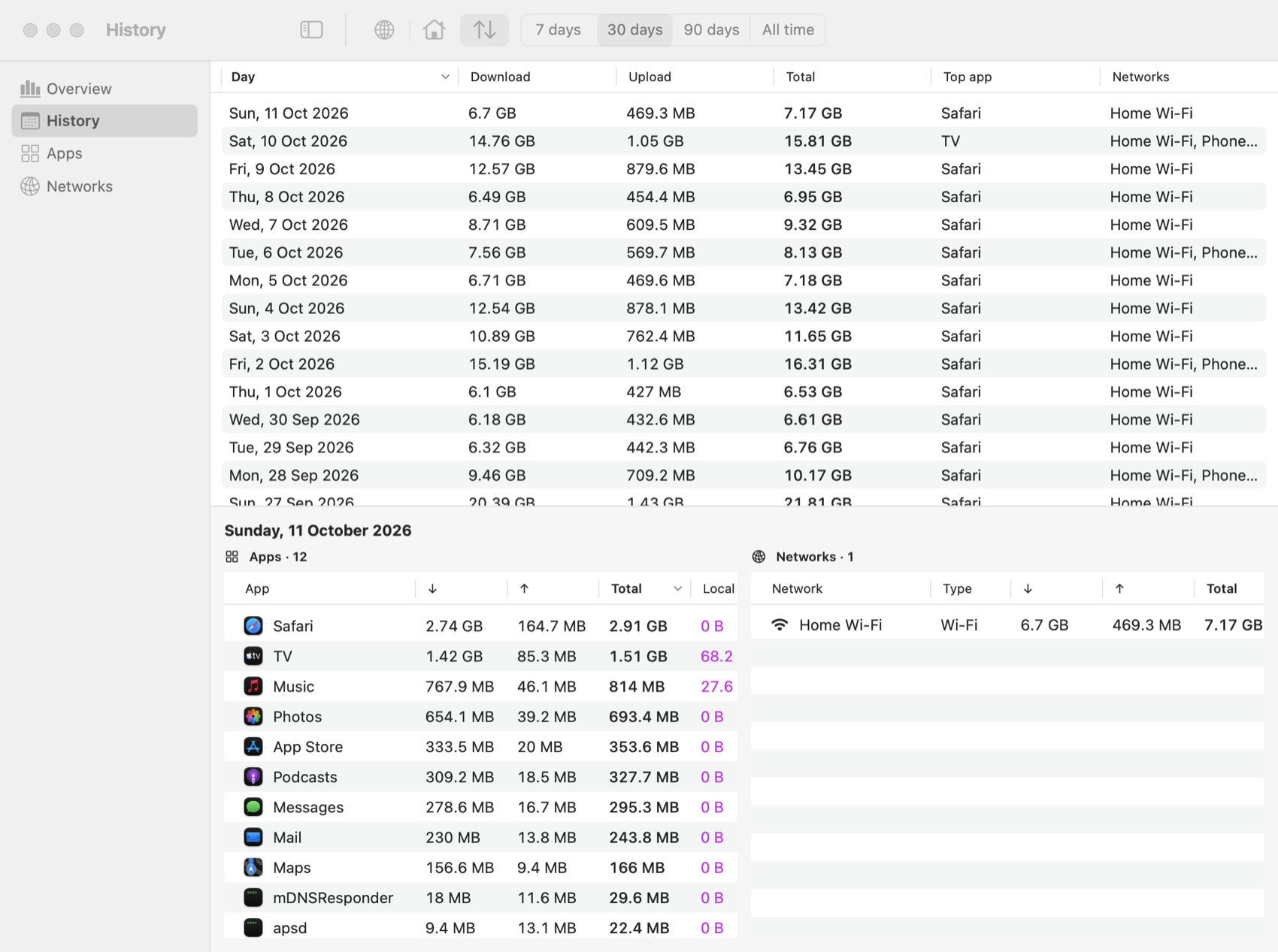This screenshot has width=1278, height=952.
Task: Sort by the Download column header
Action: [x=538, y=77]
